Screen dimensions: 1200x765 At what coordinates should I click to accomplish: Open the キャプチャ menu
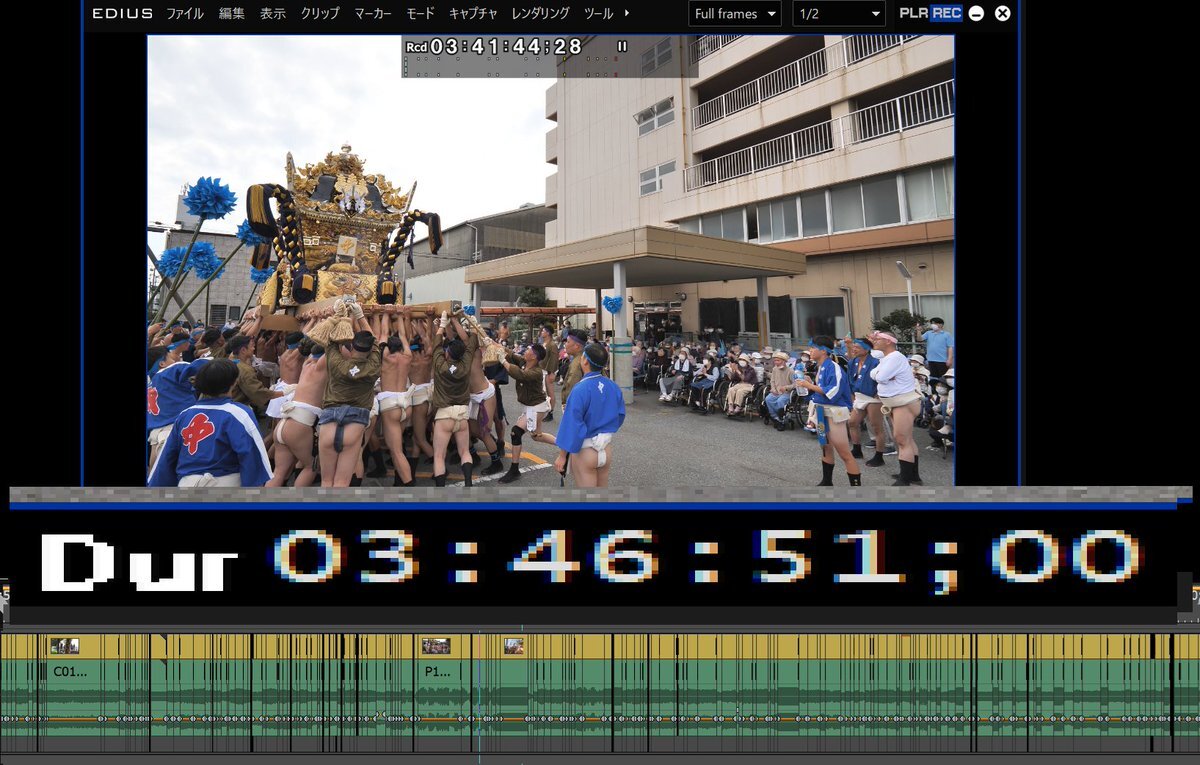tap(473, 14)
